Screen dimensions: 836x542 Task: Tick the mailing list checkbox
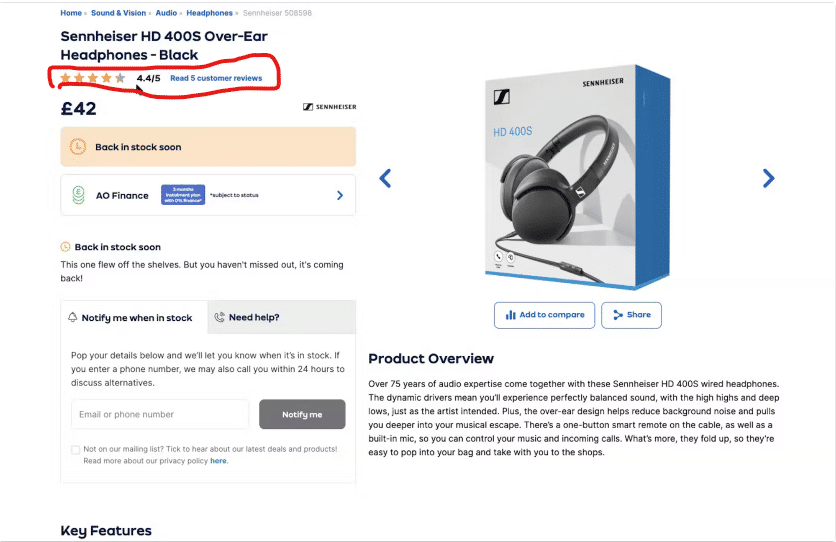(x=75, y=450)
